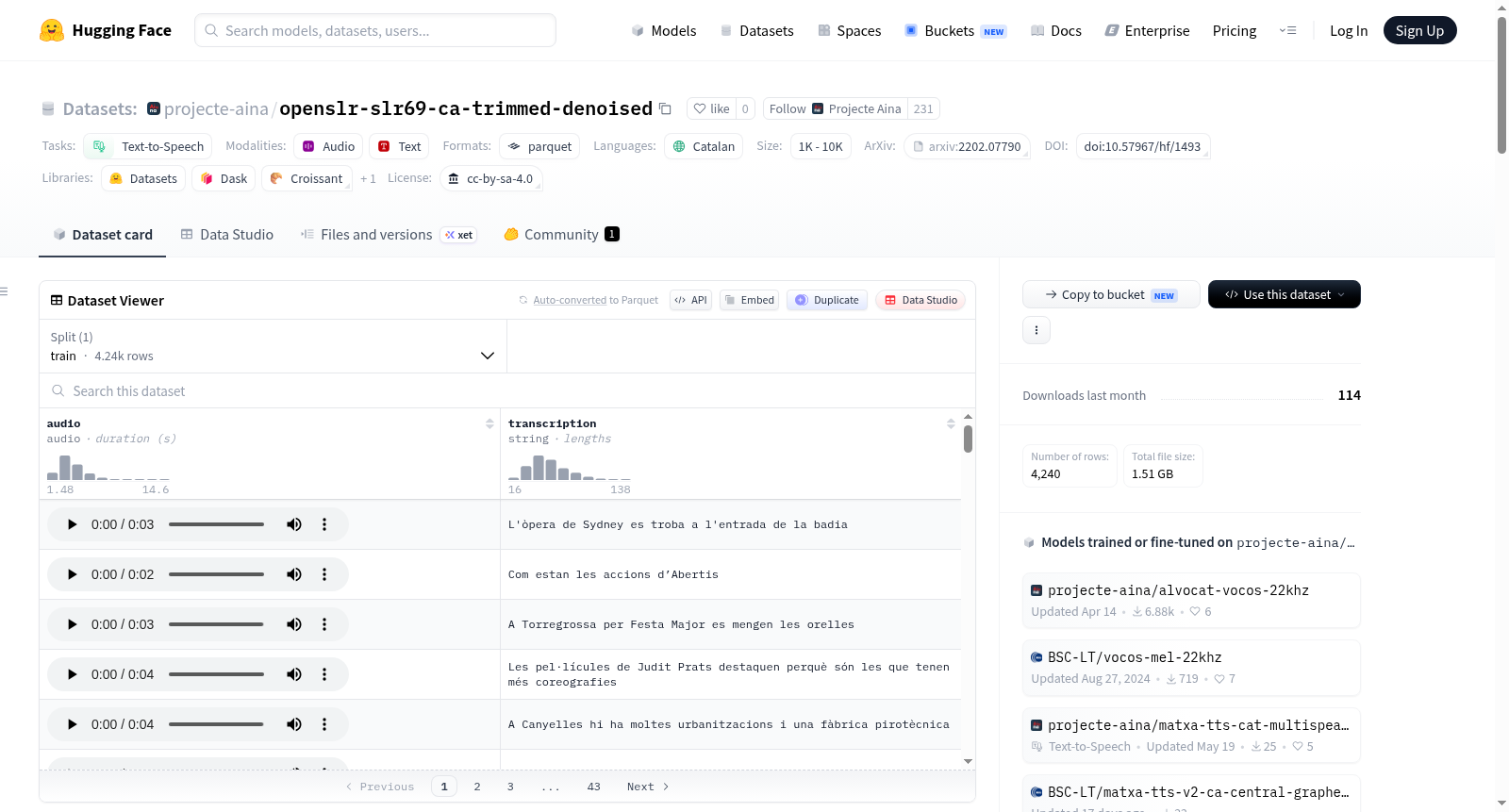
Task: Click the Sign Up button
Action: [1419, 30]
